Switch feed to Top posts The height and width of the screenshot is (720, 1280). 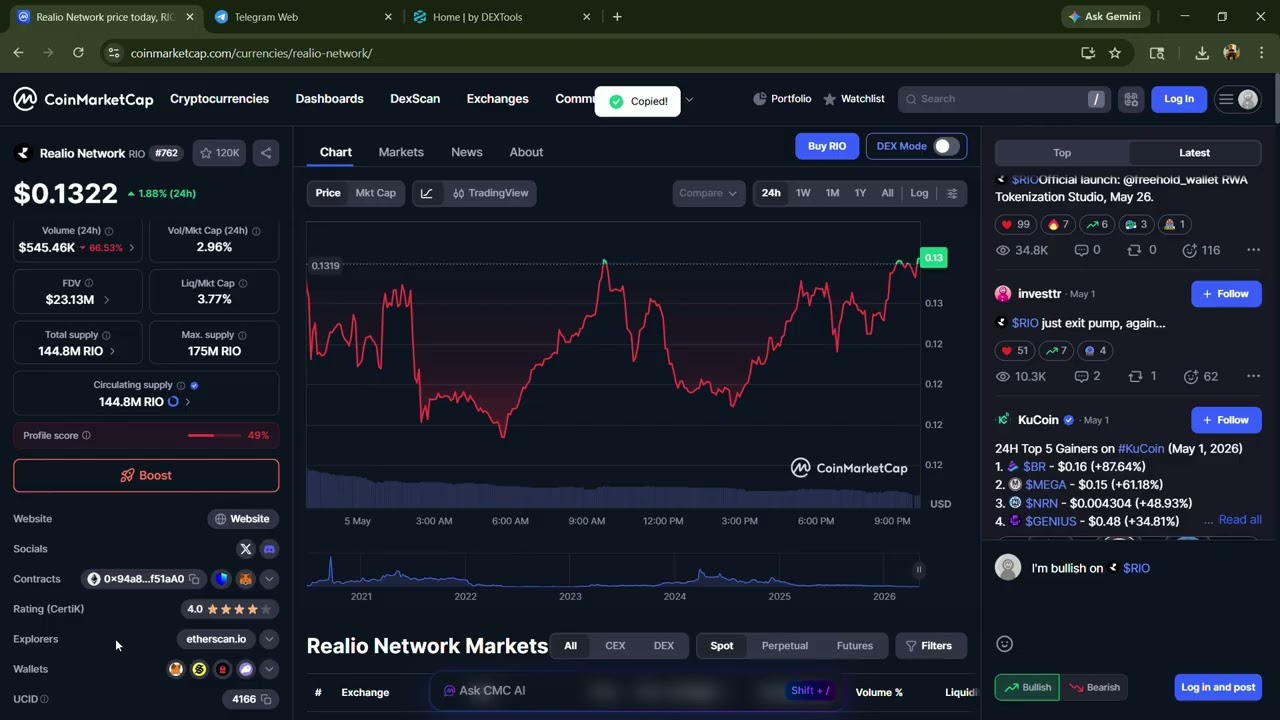tap(1062, 153)
